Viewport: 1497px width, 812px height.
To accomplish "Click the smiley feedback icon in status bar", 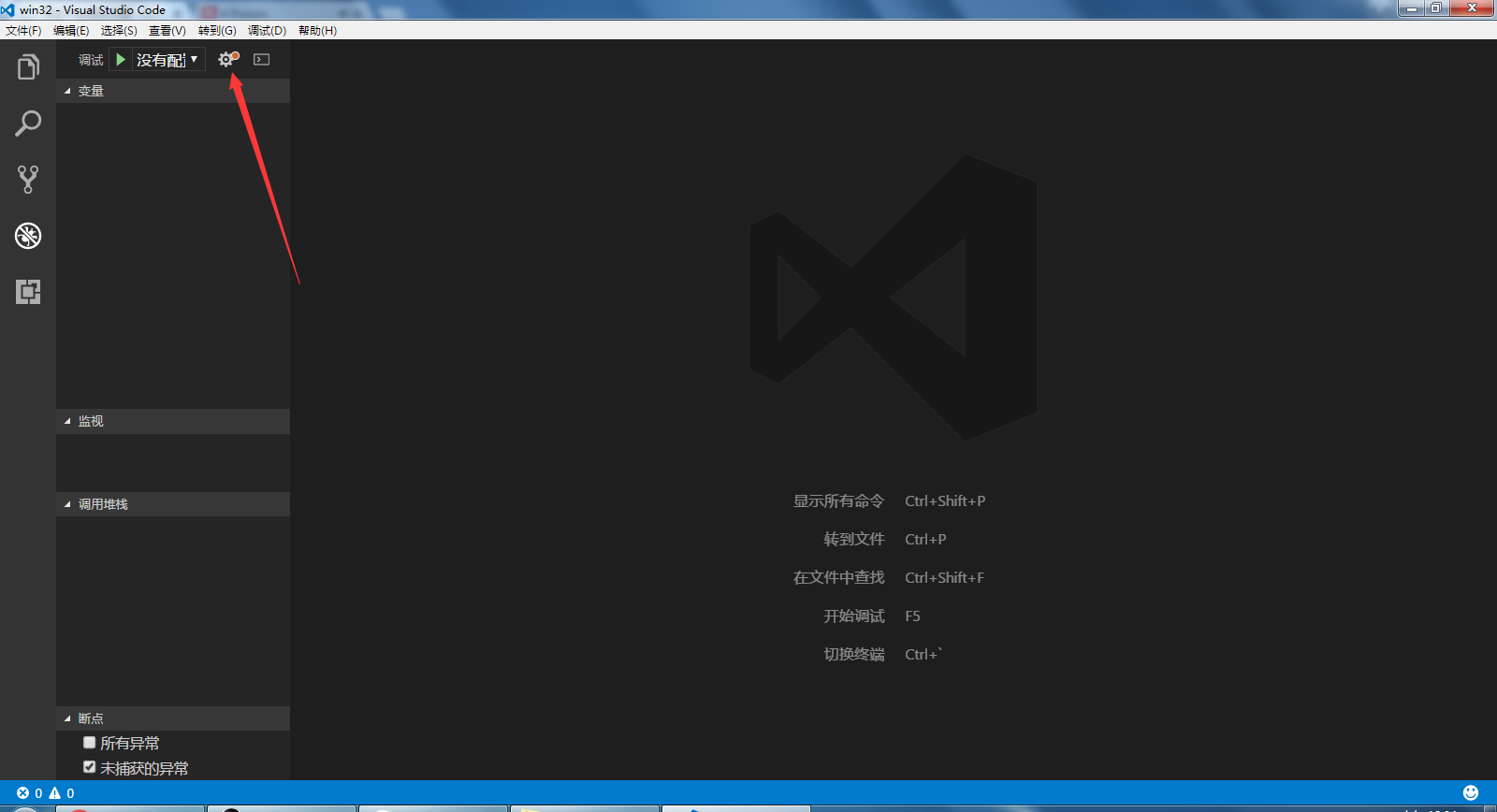I will [x=1471, y=793].
